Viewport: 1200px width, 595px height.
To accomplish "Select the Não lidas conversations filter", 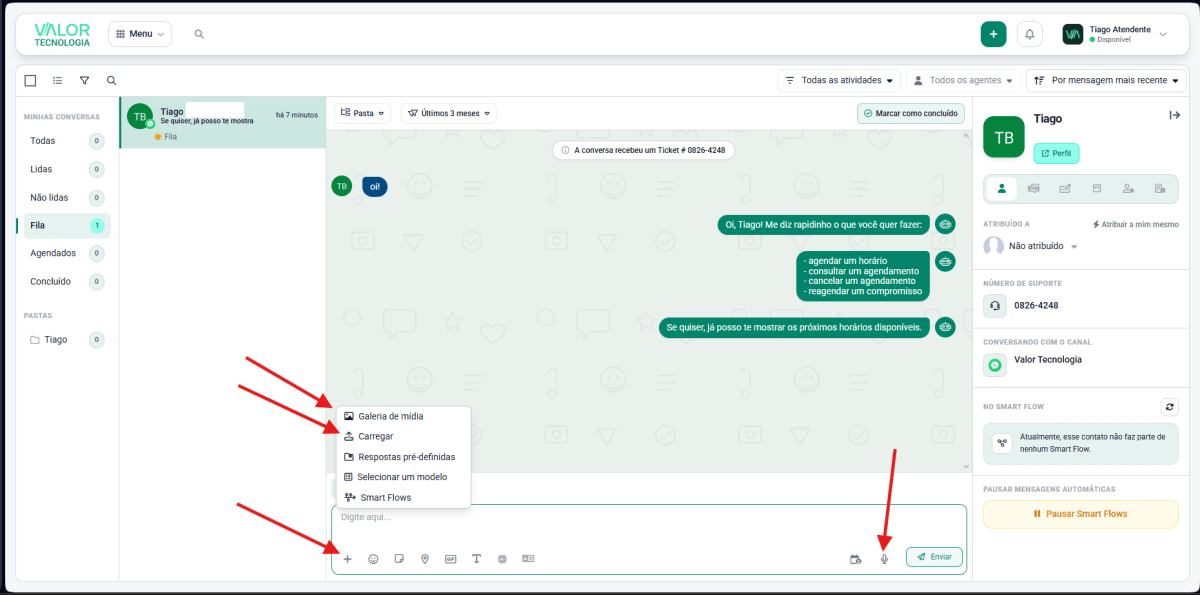I will click(x=67, y=197).
